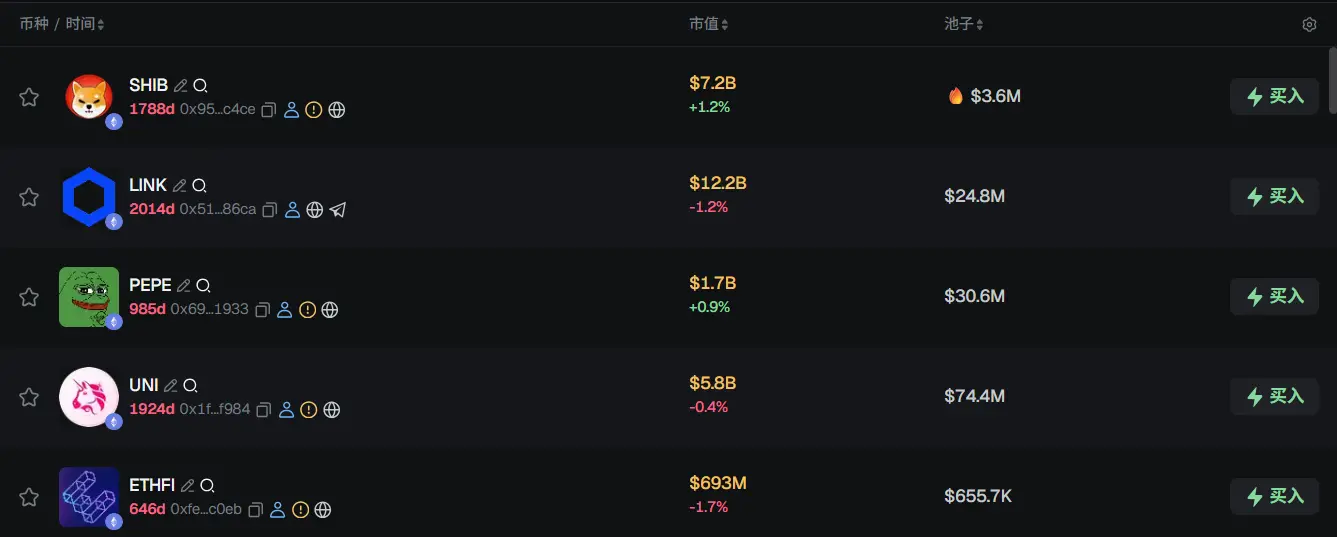The image size is (1337, 537).
Task: Copy the SHIB contract address
Action: (x=268, y=110)
